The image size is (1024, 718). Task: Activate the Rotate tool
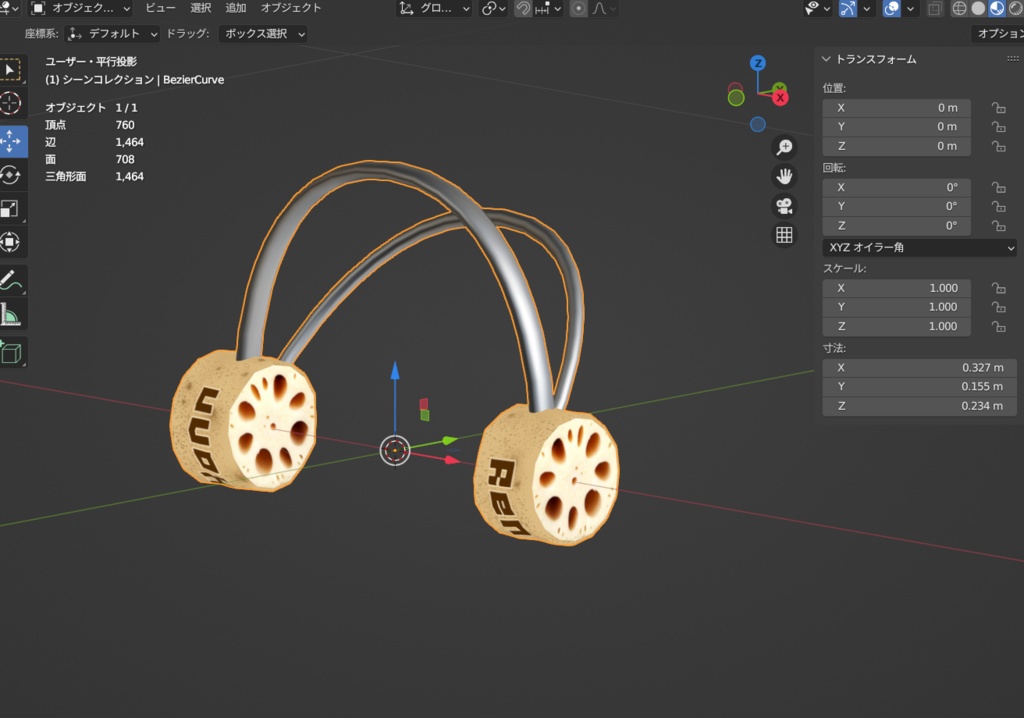(x=11, y=174)
